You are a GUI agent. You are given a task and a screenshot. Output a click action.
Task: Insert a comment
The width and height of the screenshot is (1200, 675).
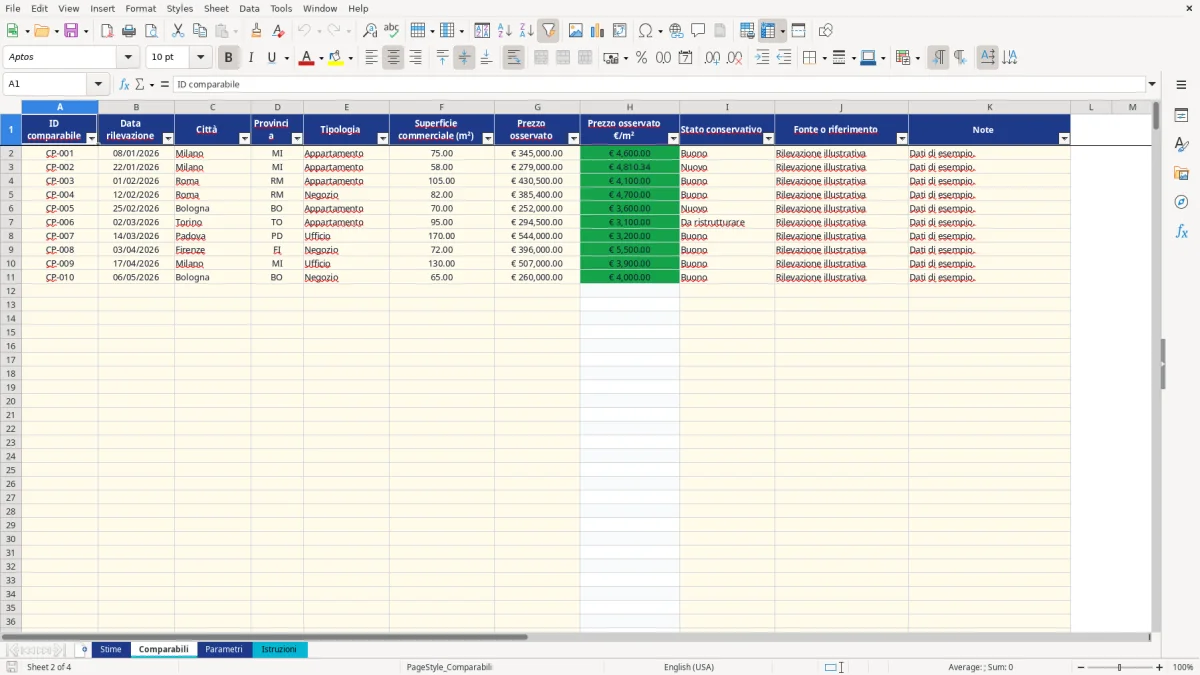coord(698,31)
